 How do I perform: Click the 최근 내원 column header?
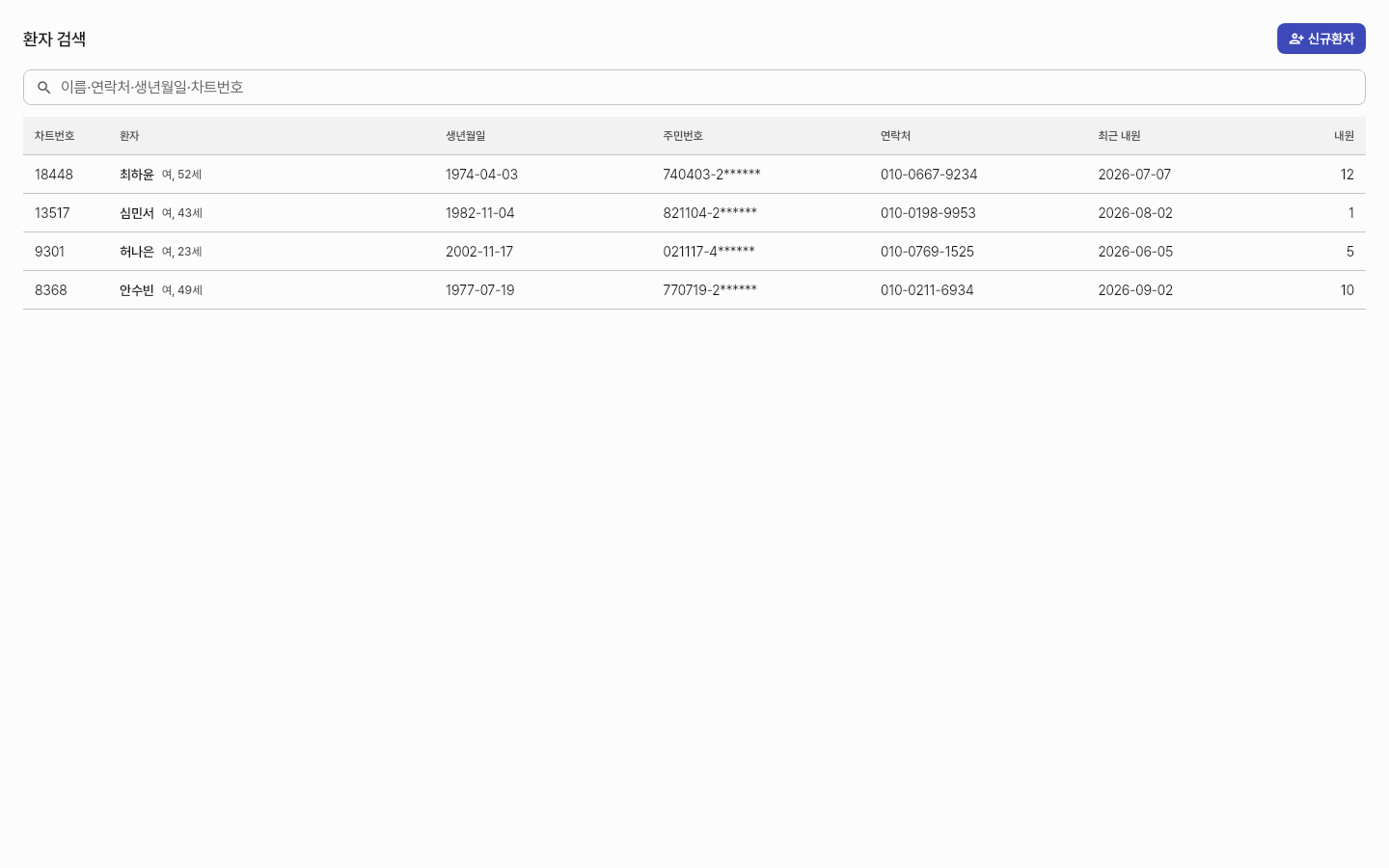1119,136
